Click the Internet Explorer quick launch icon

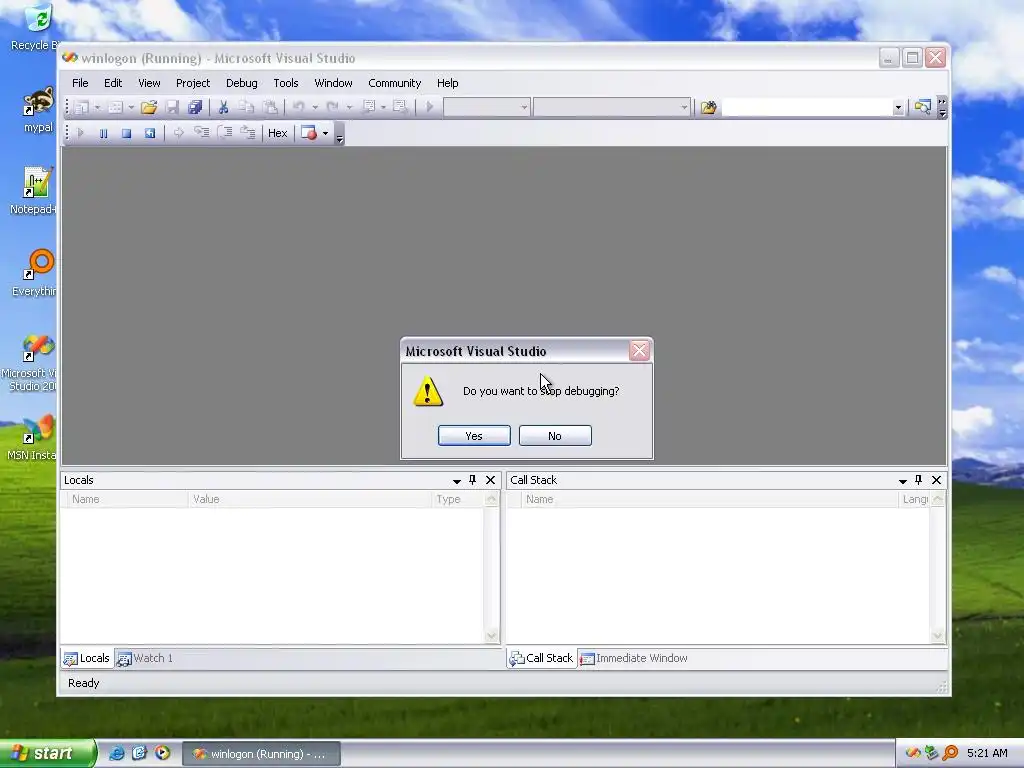[116, 753]
